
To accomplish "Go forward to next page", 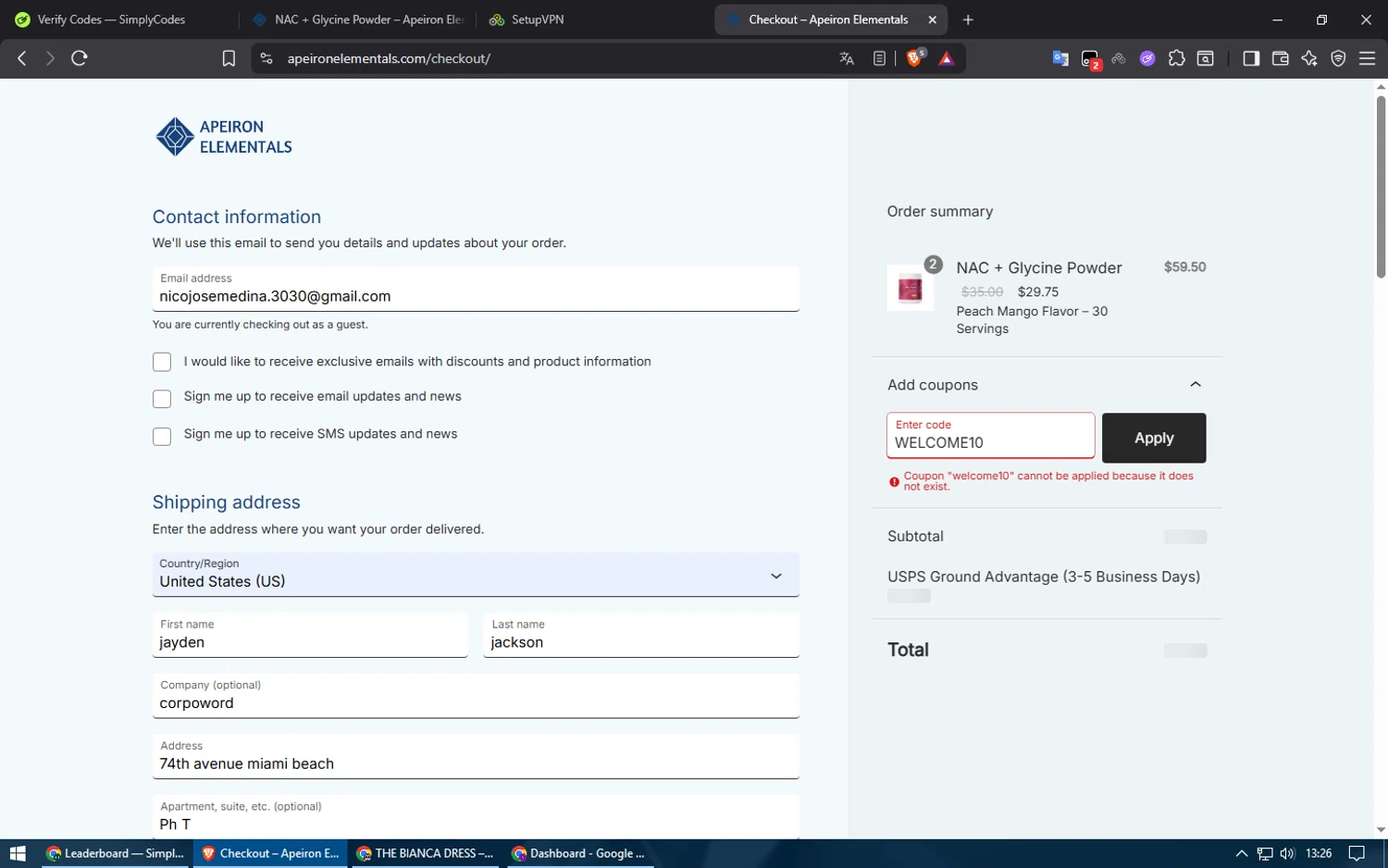I will [x=50, y=58].
